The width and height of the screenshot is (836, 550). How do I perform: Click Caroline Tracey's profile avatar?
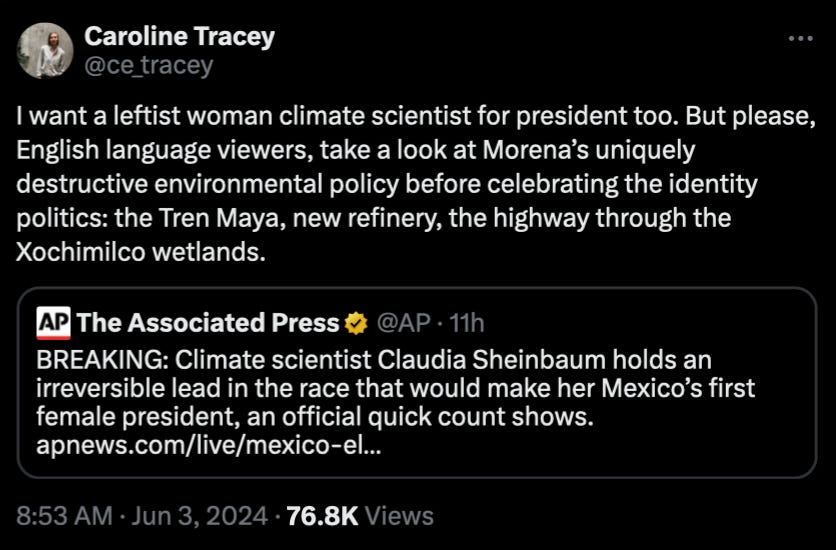click(x=46, y=51)
